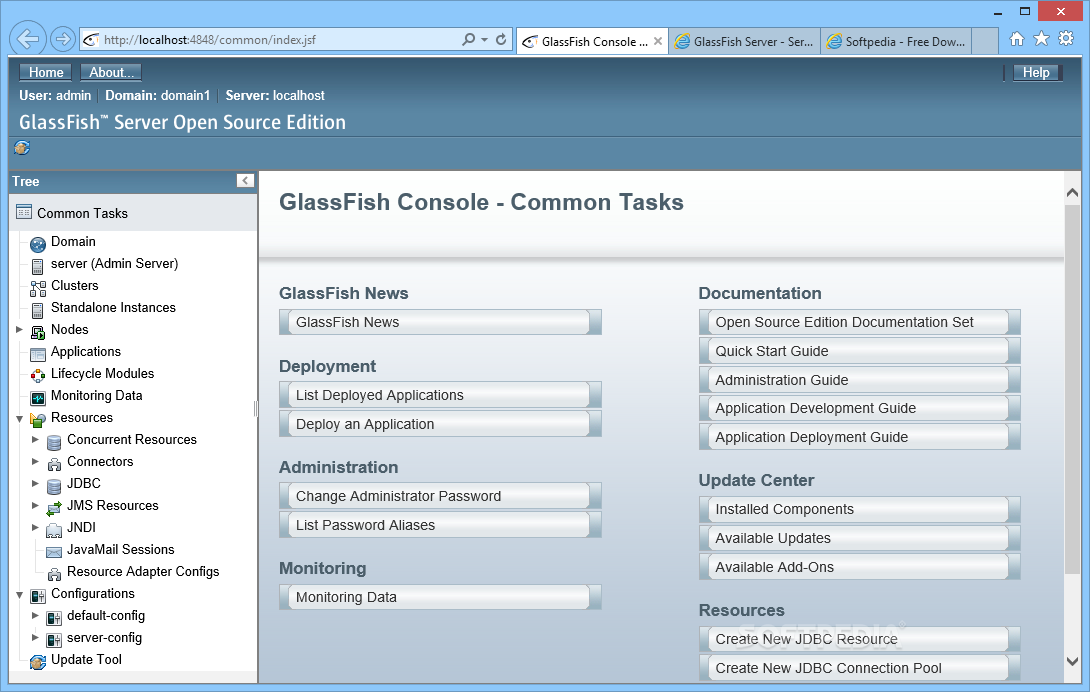Click the Configurations icon in tree

[38, 596]
